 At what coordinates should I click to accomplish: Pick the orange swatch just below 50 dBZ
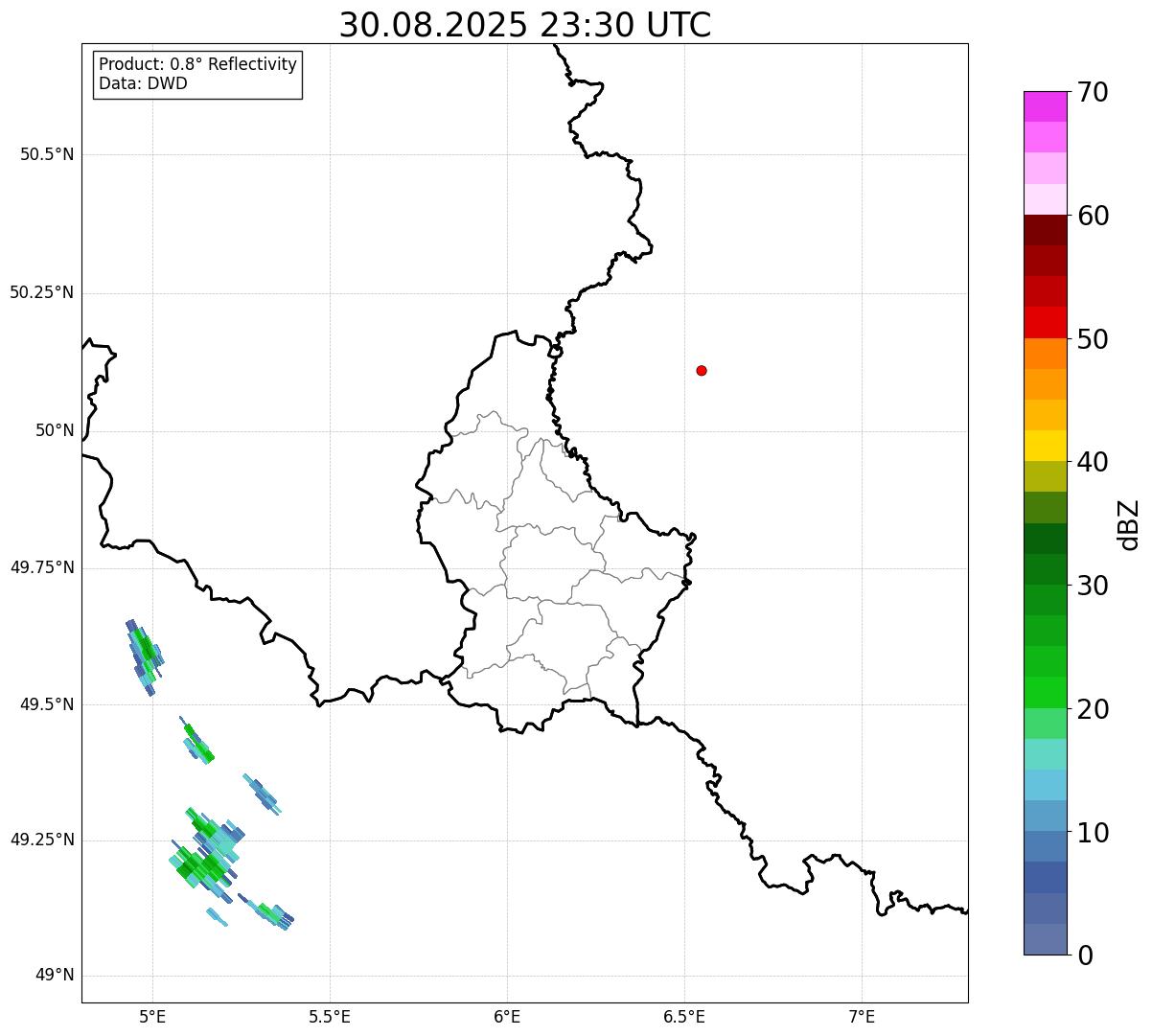1045,354
